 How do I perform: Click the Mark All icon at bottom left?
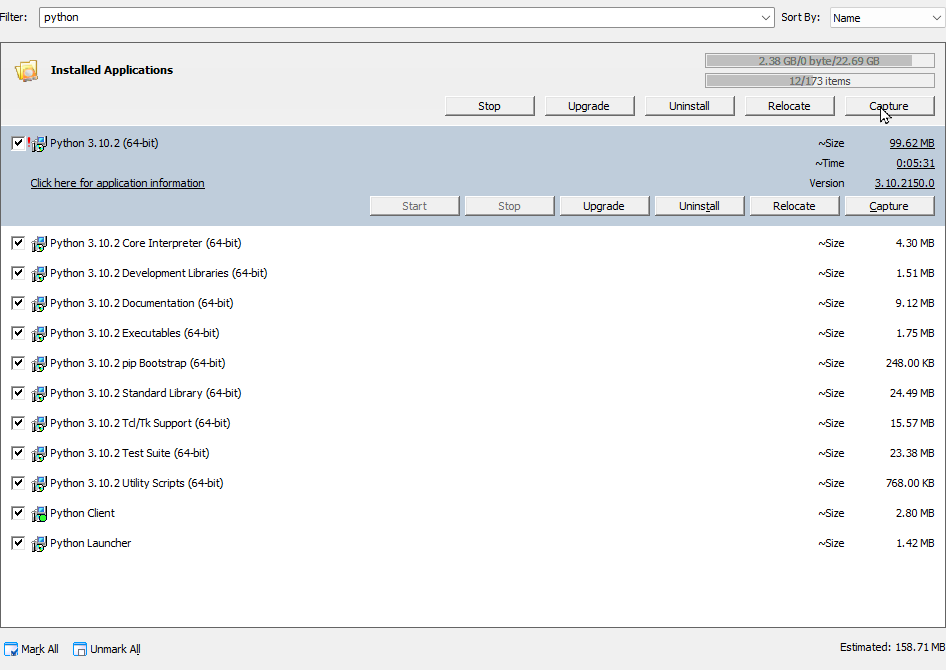point(10,649)
